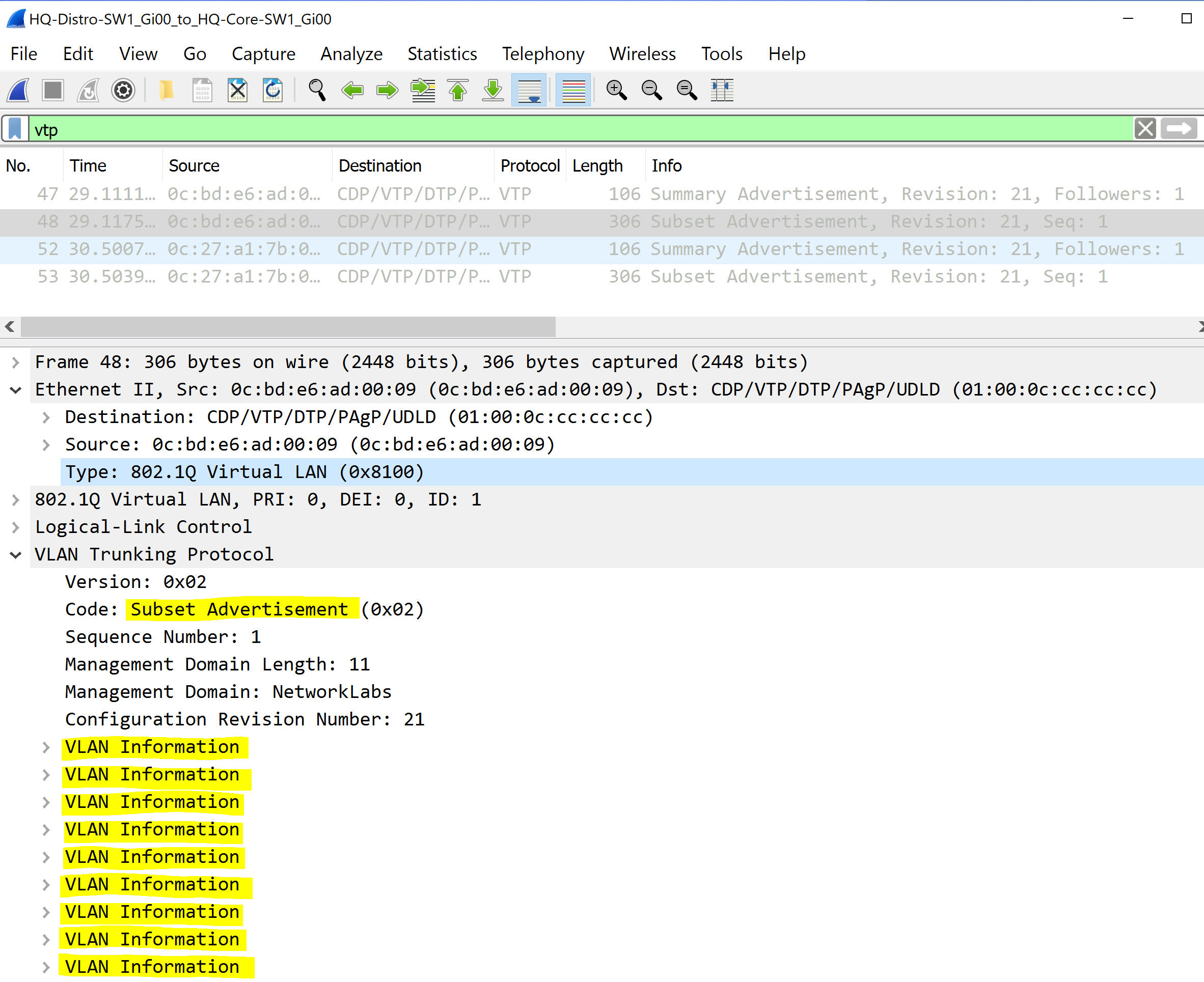This screenshot has height=982, width=1204.
Task: Open display filter bookmark icon
Action: click(x=15, y=129)
